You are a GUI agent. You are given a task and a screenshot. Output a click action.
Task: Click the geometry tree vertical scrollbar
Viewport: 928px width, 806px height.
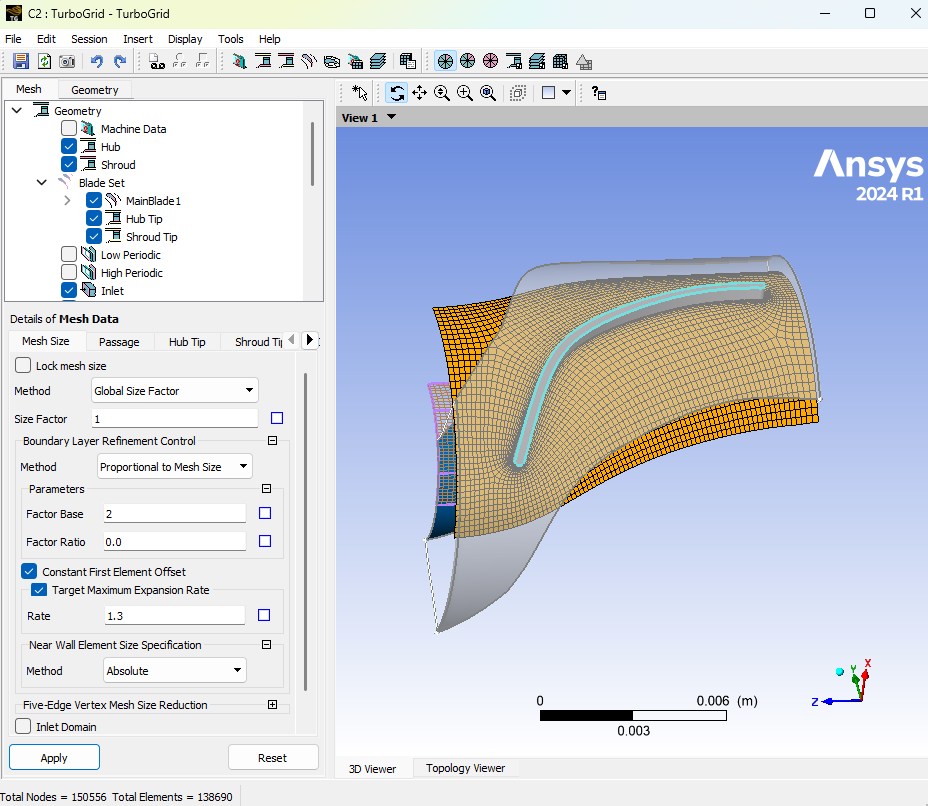(312, 154)
